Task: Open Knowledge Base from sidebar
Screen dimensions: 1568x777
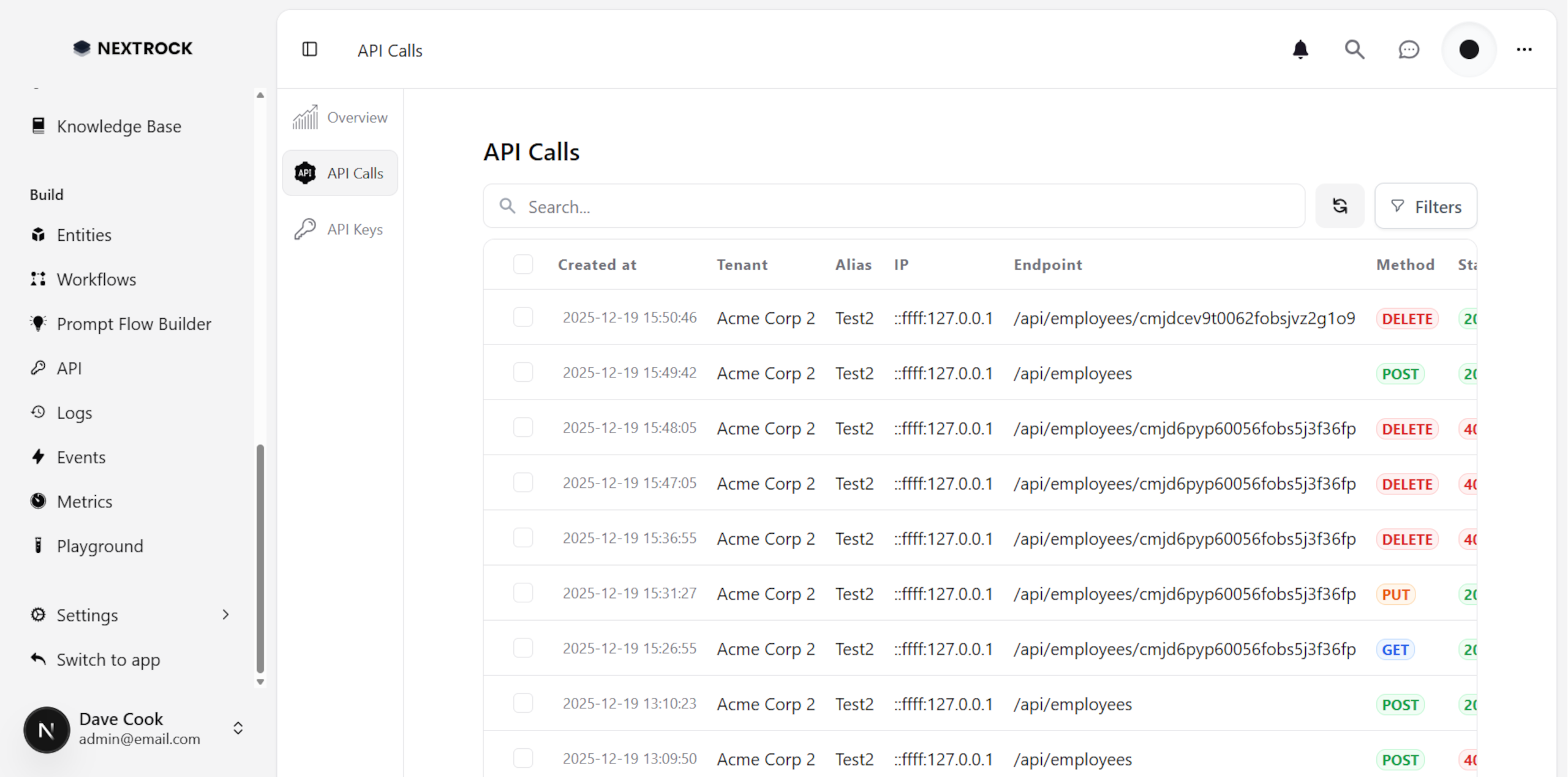Action: click(119, 126)
